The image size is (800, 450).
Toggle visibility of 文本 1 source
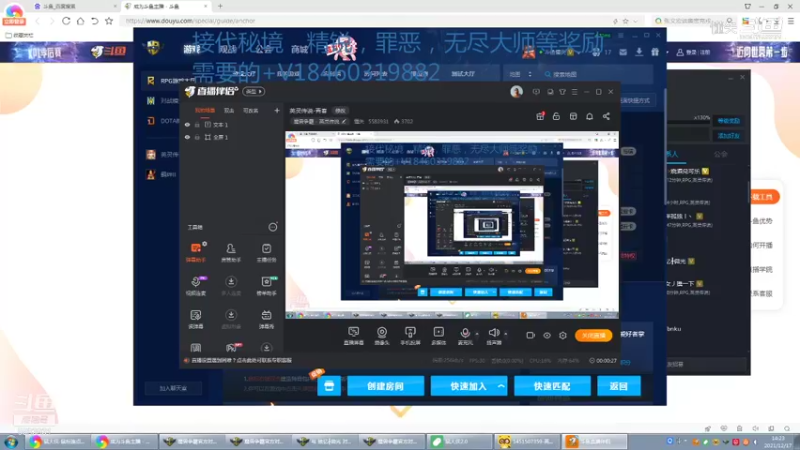coord(187,124)
